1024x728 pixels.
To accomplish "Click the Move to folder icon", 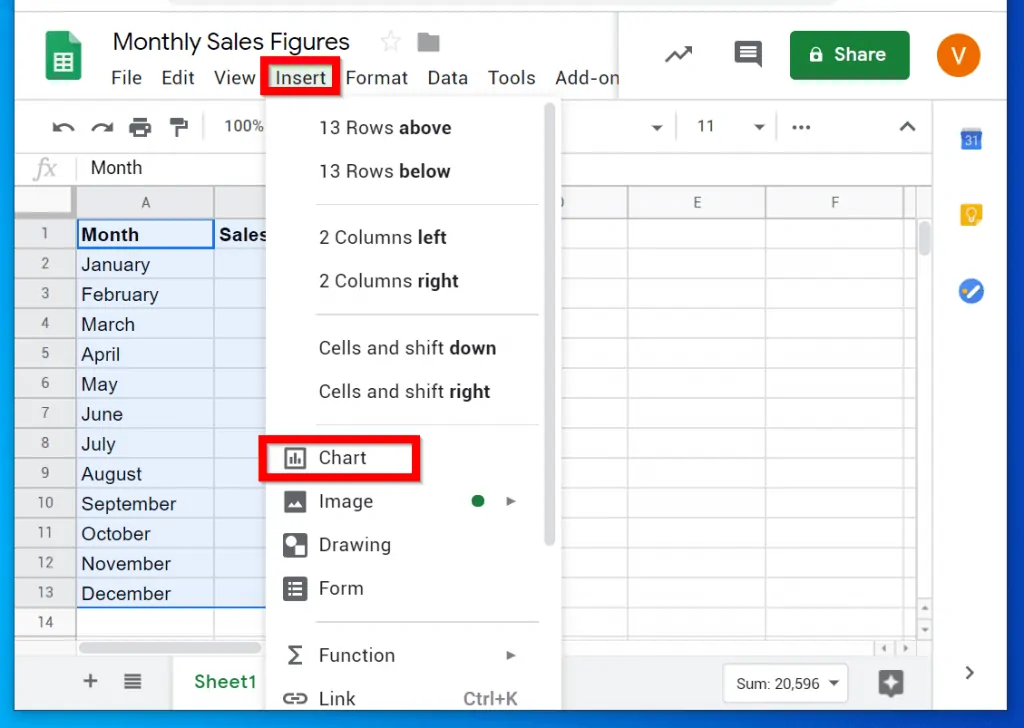I will pos(428,42).
